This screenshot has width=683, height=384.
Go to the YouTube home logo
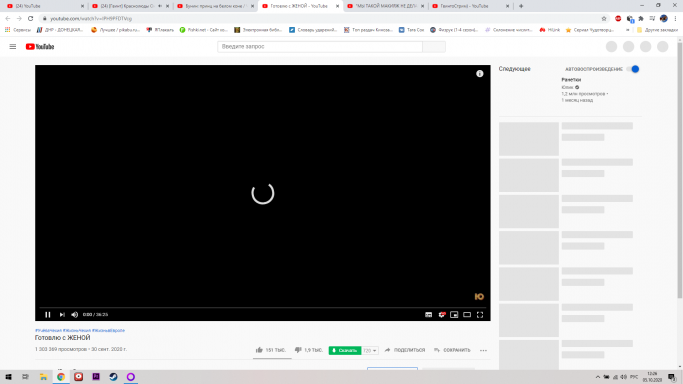click(x=40, y=47)
